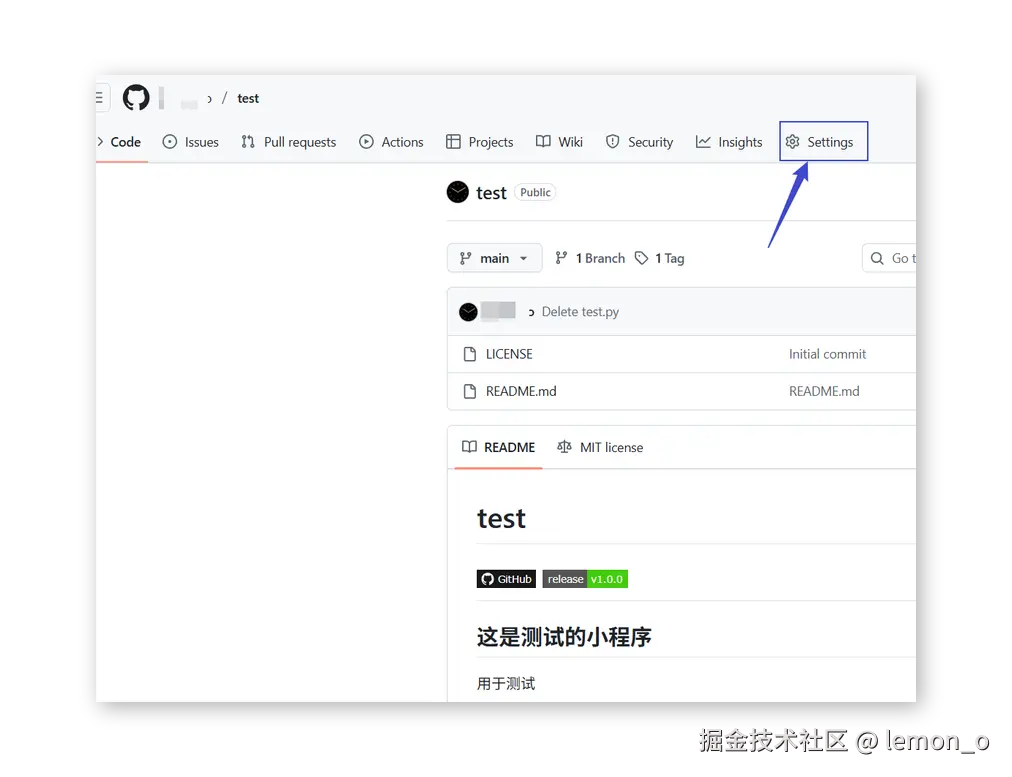Click the repository owner avatar beside test
This screenshot has width=1012, height=777.
(457, 192)
